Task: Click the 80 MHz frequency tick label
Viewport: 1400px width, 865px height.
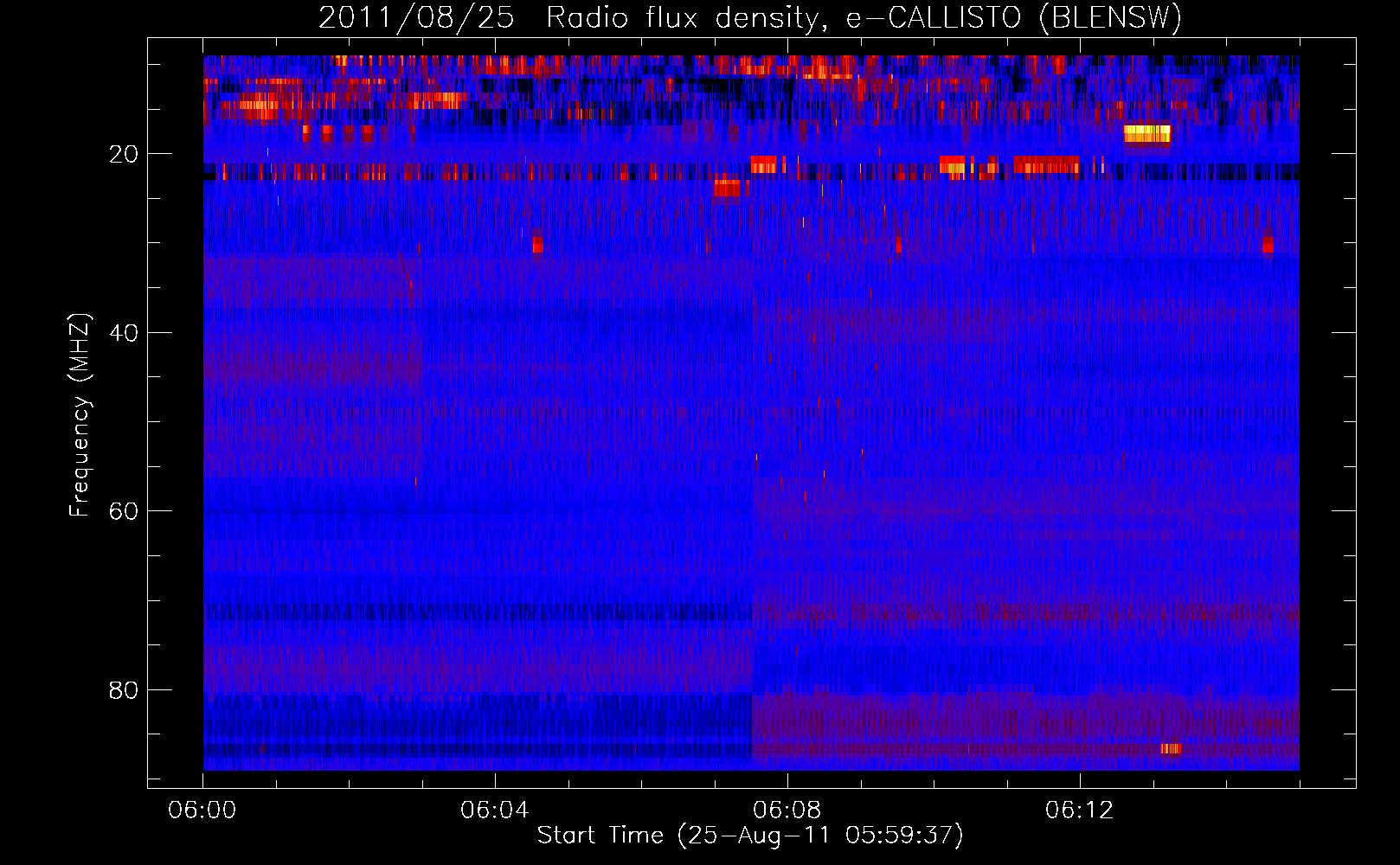Action: click(x=124, y=690)
